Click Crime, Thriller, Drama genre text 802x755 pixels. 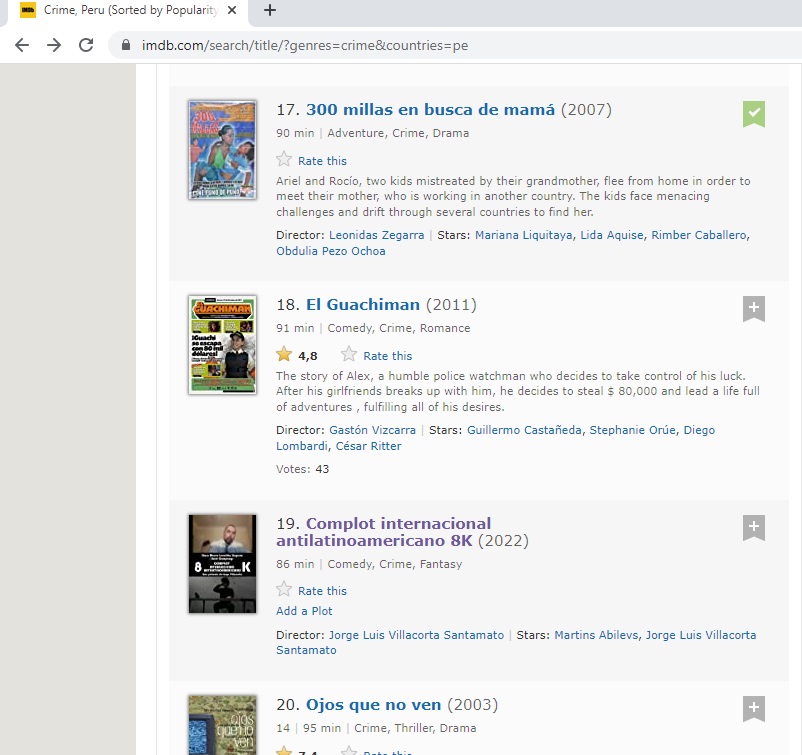click(415, 728)
